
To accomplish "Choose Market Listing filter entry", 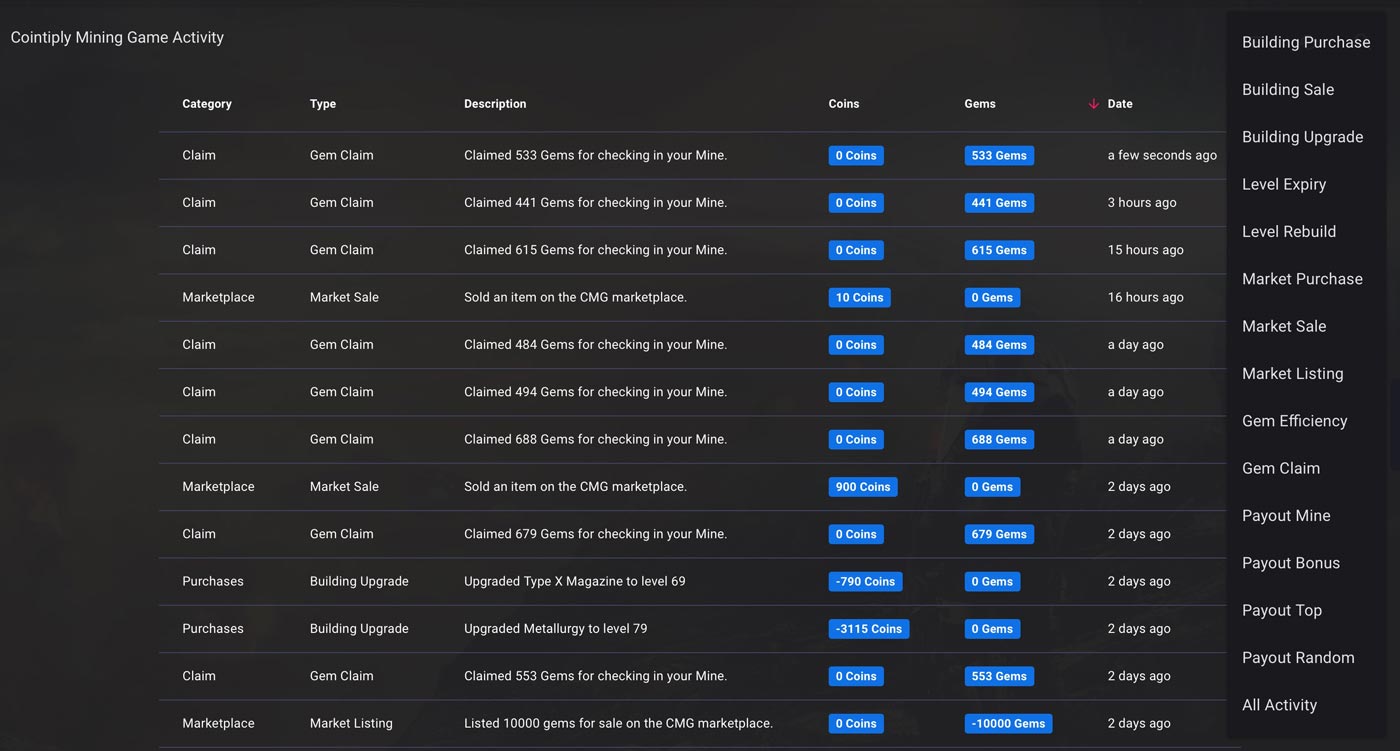I will 1293,373.
